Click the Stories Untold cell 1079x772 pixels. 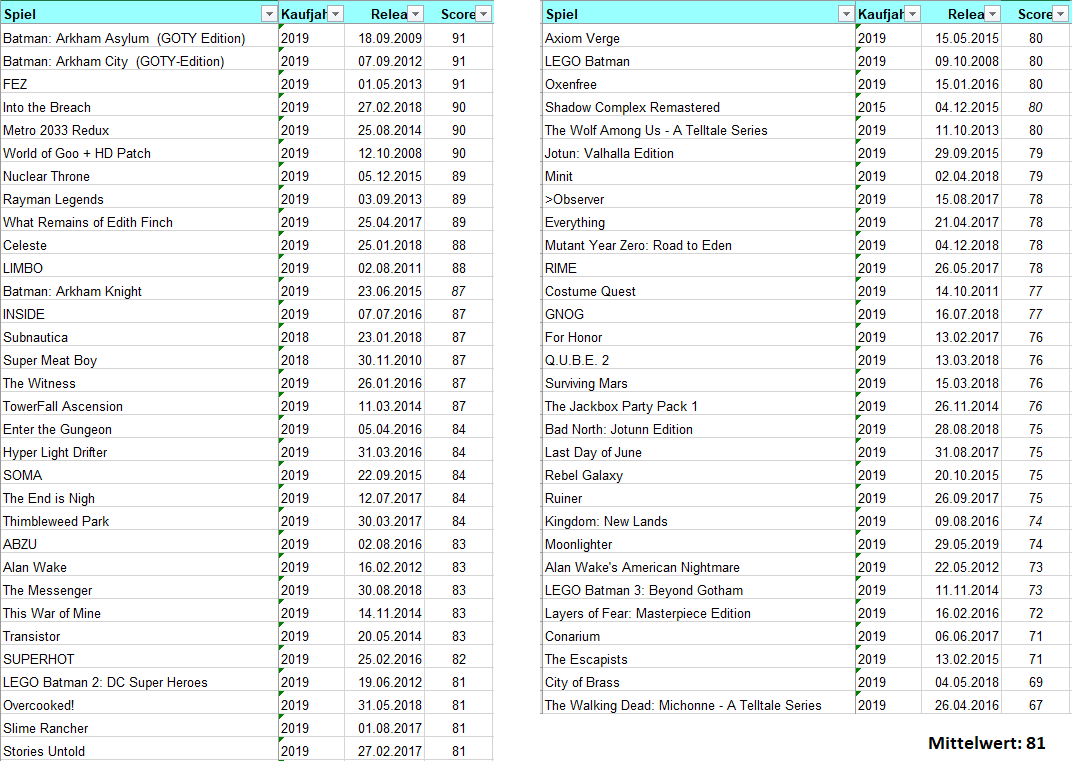139,751
